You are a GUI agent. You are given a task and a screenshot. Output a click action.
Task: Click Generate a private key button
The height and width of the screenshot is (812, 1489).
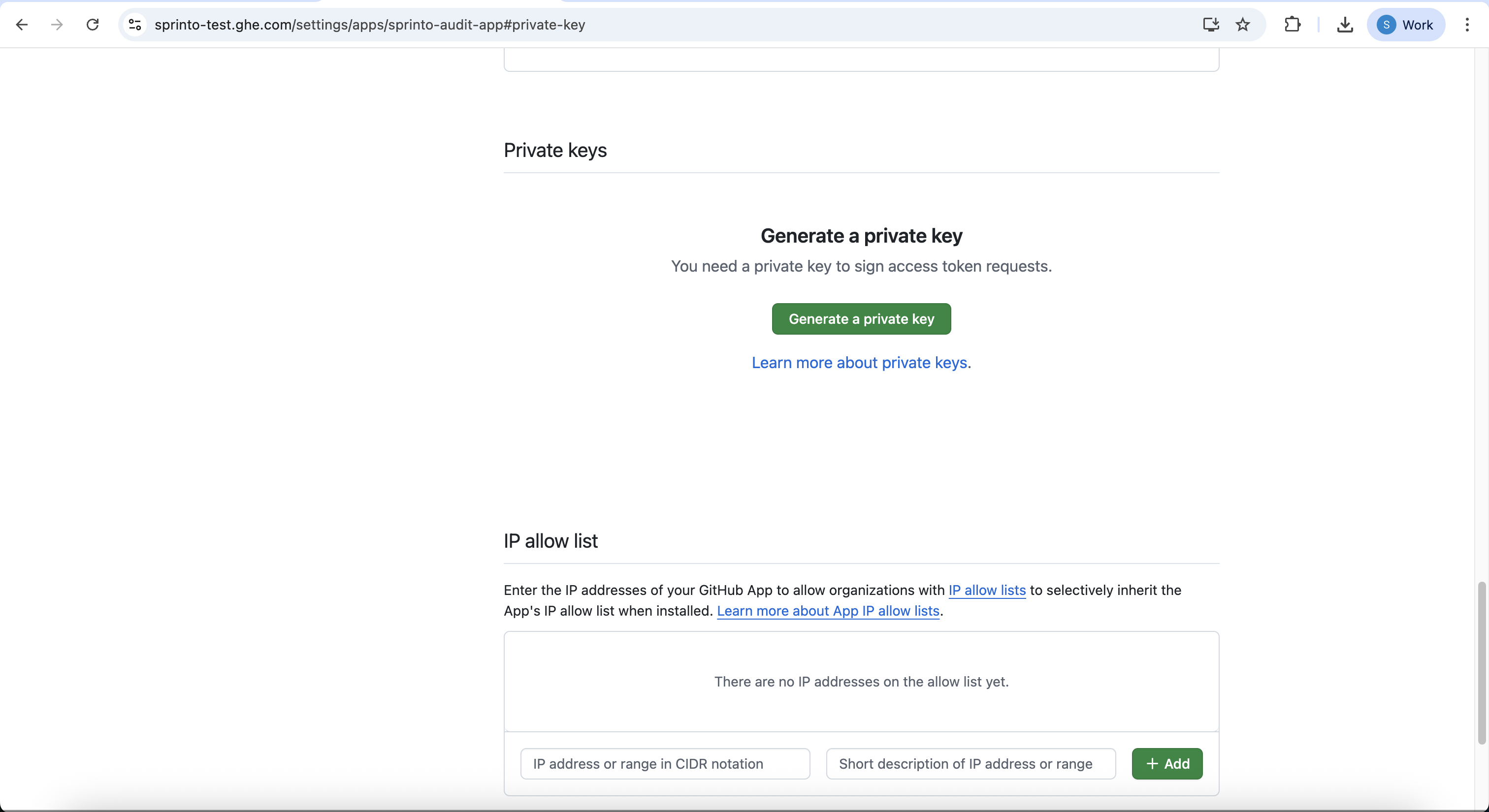[x=861, y=319]
